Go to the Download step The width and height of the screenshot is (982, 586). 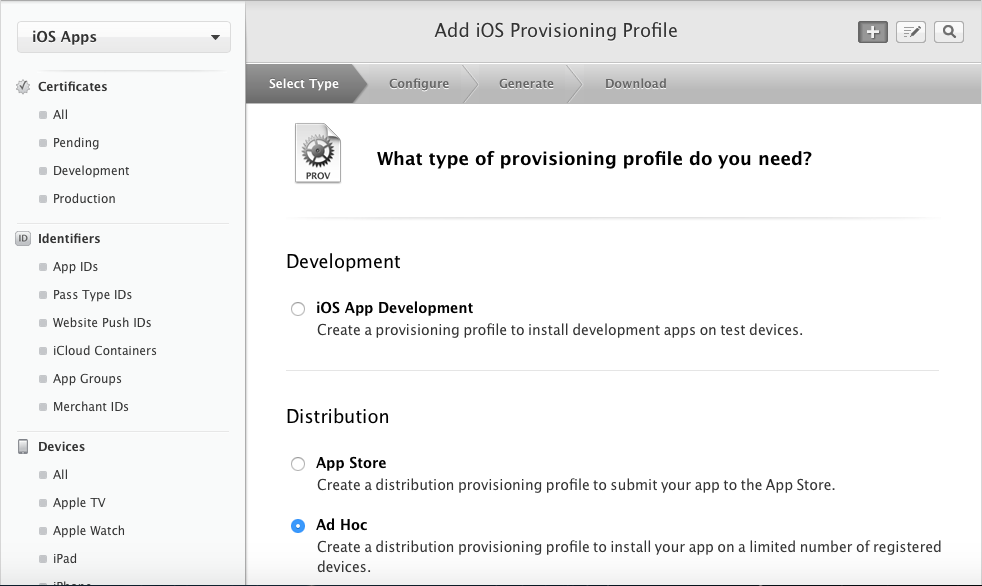click(636, 84)
